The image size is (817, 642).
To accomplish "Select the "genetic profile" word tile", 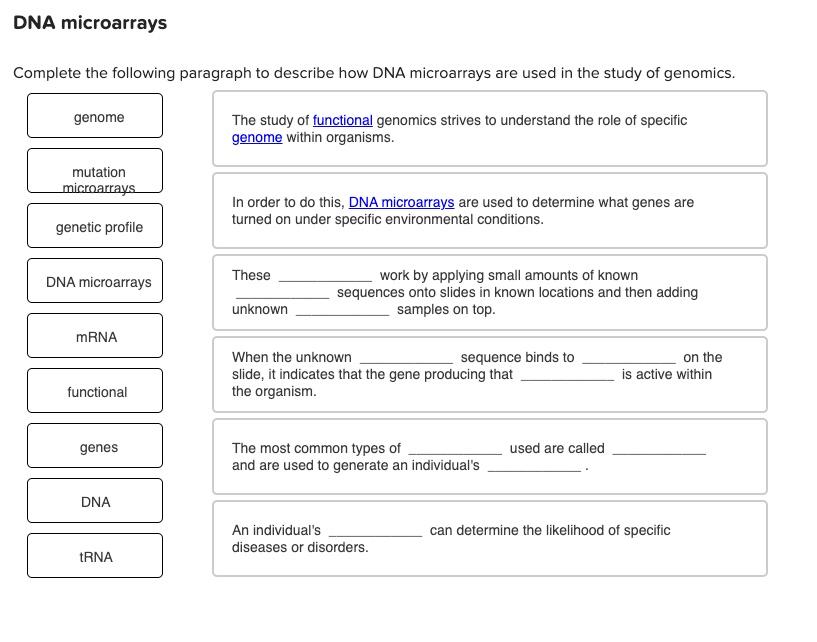I will pos(95,226).
